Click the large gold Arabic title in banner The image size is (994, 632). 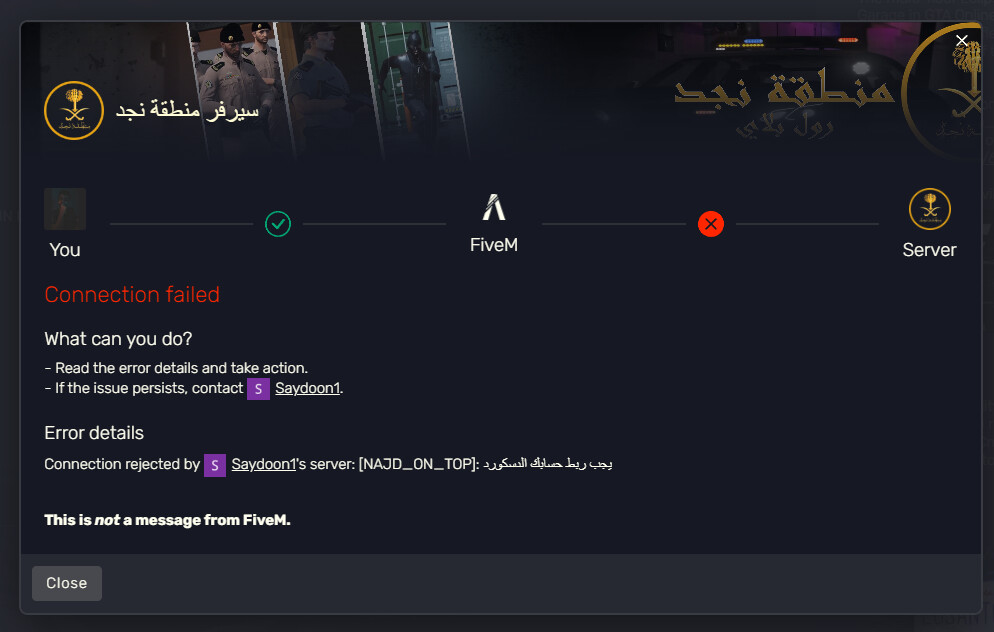point(784,89)
